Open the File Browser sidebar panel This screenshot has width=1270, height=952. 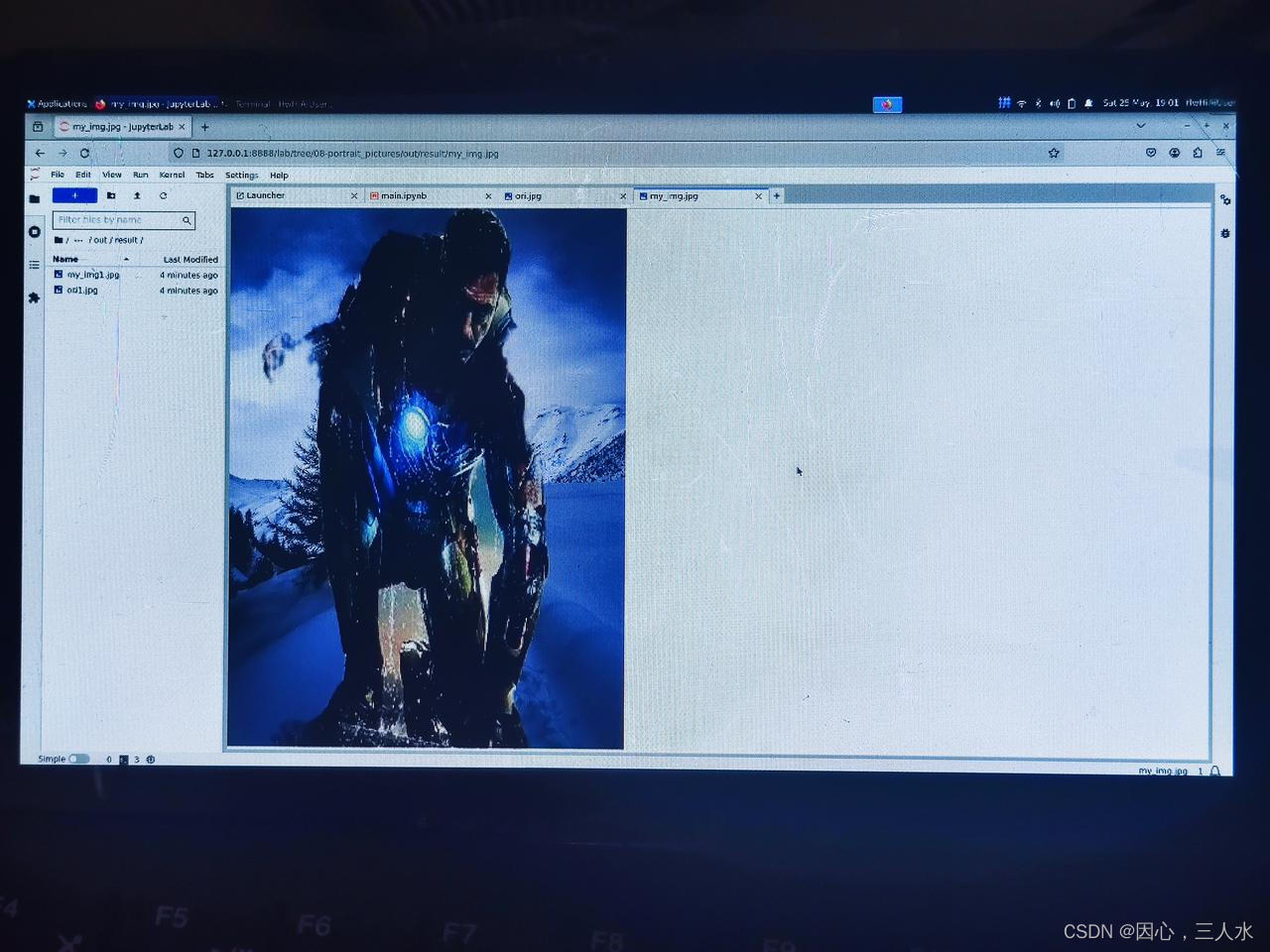click(34, 198)
